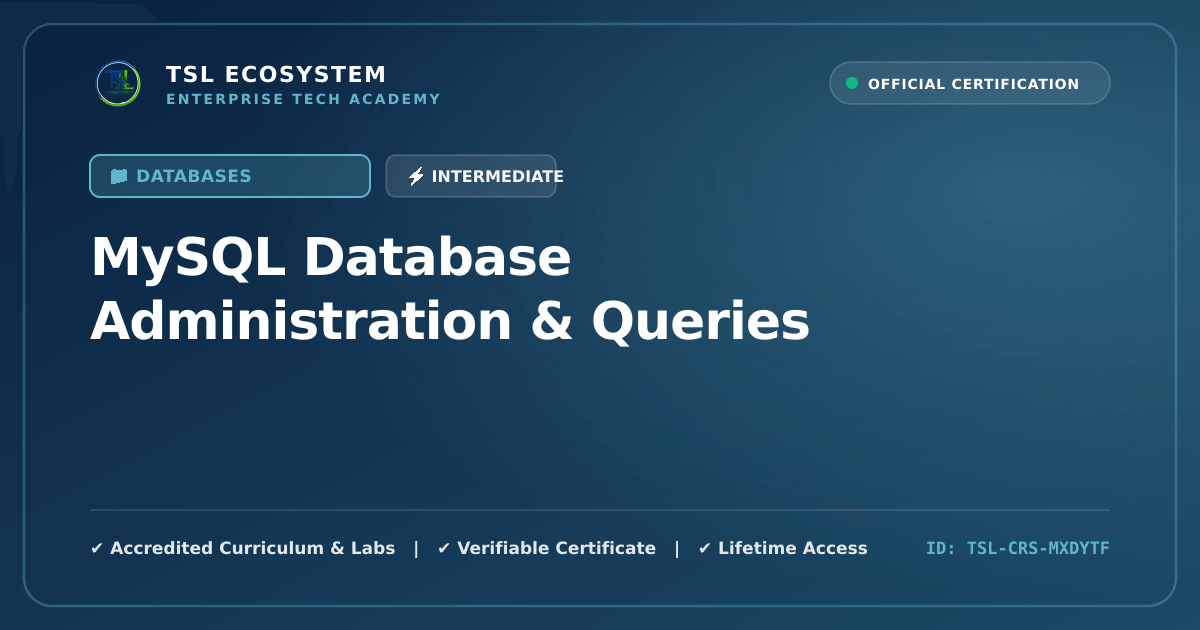1200x630 pixels.
Task: Click the folder icon beside DATABASES
Action: (x=119, y=176)
